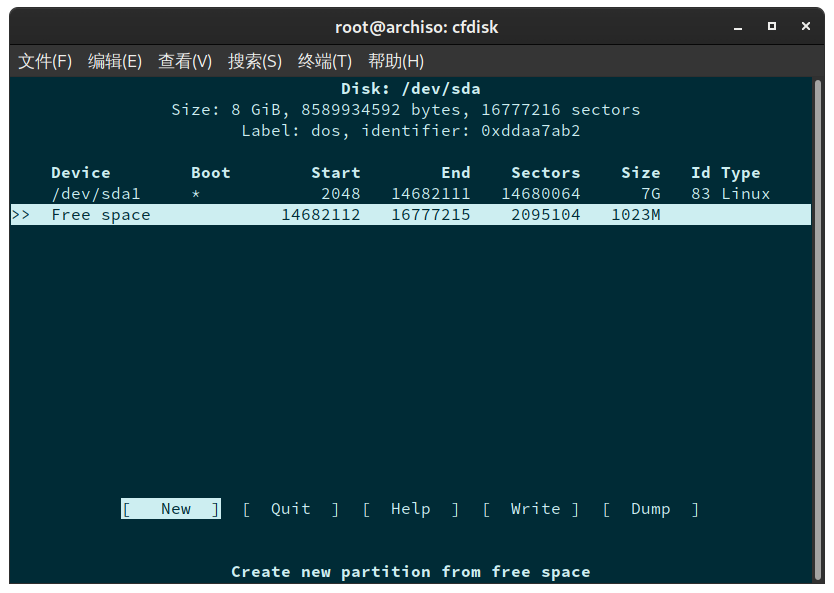This screenshot has width=834, height=593.
Task: Select Quit to exit cfdisk
Action: tap(290, 509)
